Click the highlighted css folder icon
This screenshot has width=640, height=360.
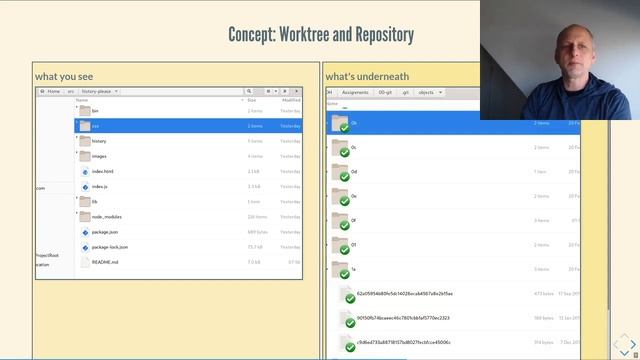coord(85,126)
